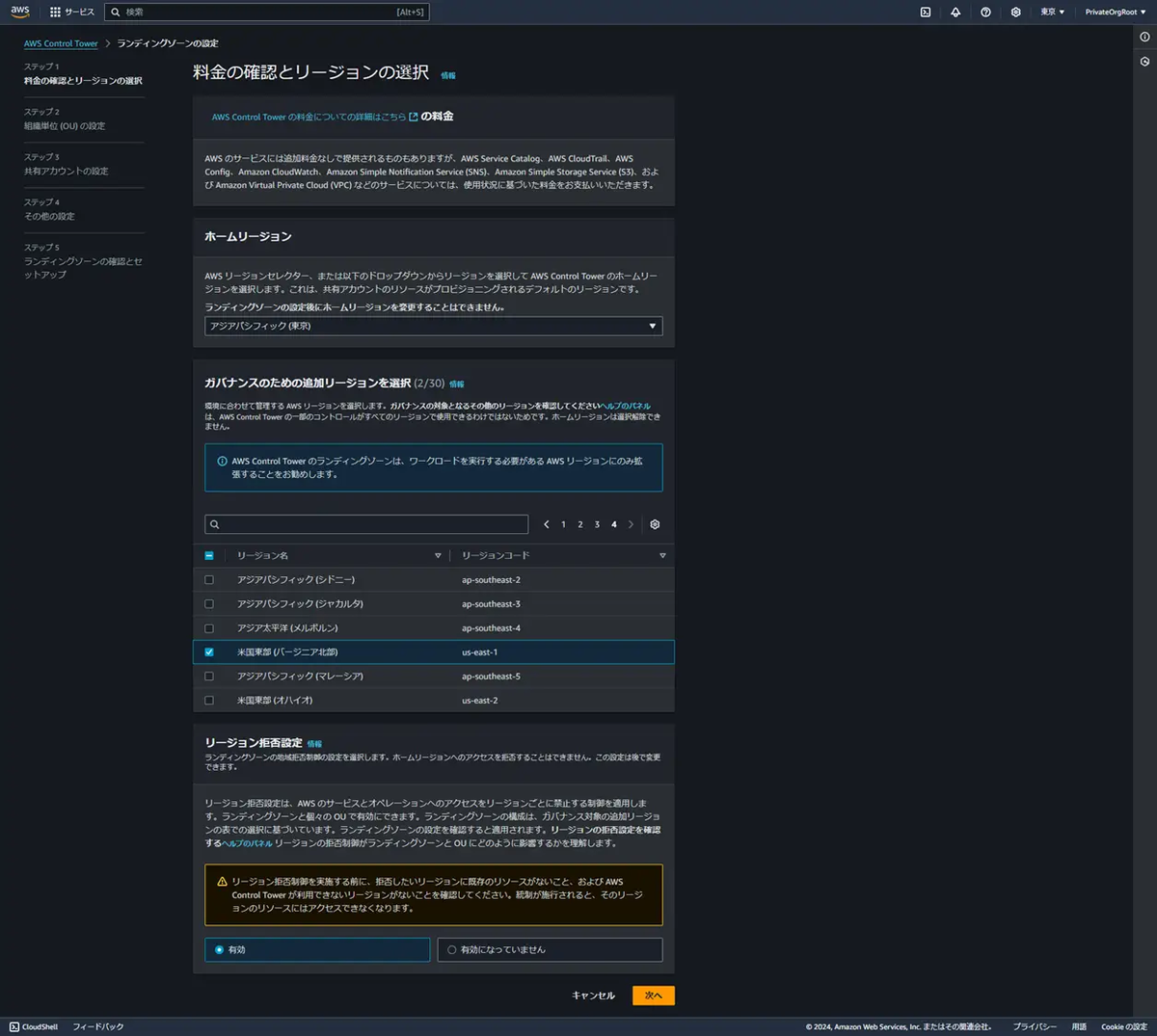Open the services grid menu

tap(72, 12)
